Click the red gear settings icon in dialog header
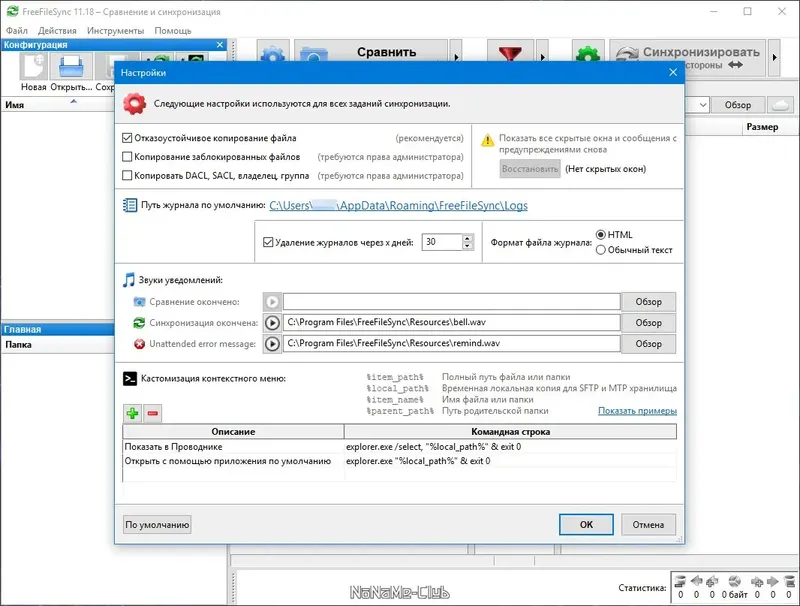 coord(134,104)
